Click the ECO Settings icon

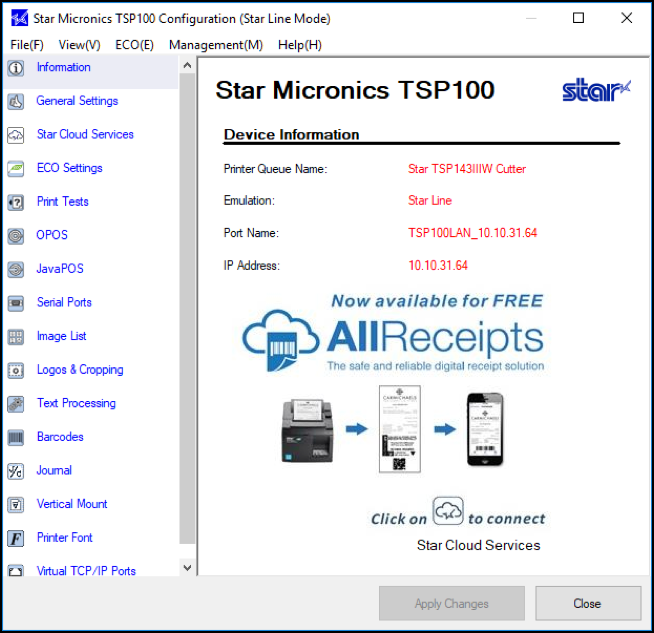[x=16, y=168]
